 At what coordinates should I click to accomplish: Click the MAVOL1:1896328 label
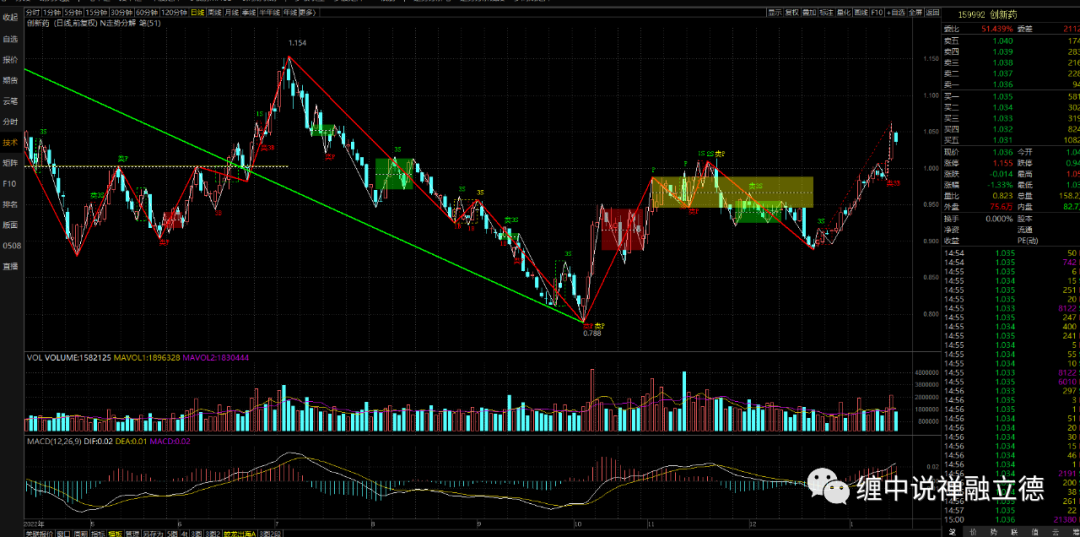coord(147,358)
